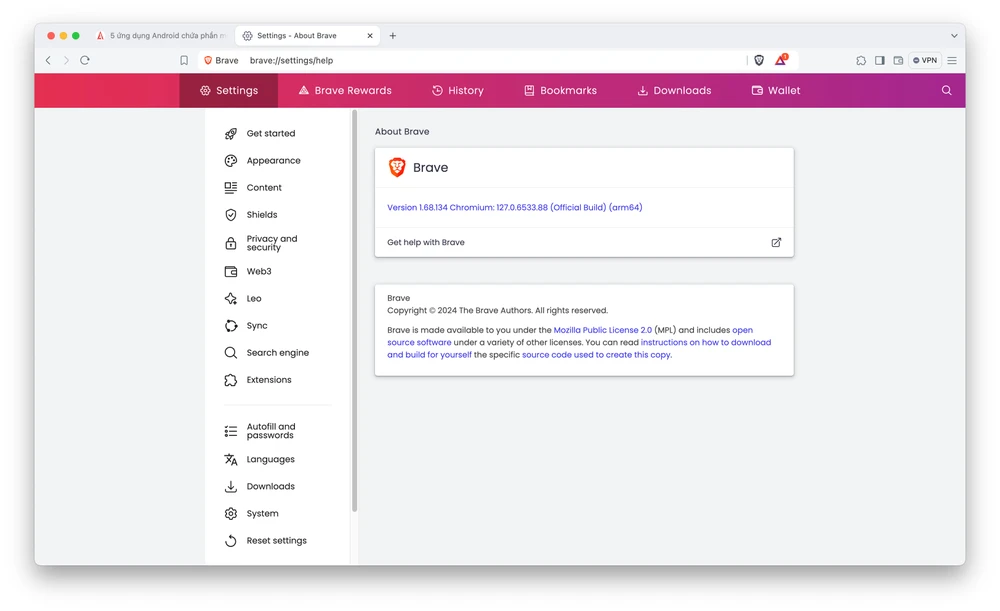The image size is (1000, 611).
Task: Reload the current page
Action: (85, 60)
